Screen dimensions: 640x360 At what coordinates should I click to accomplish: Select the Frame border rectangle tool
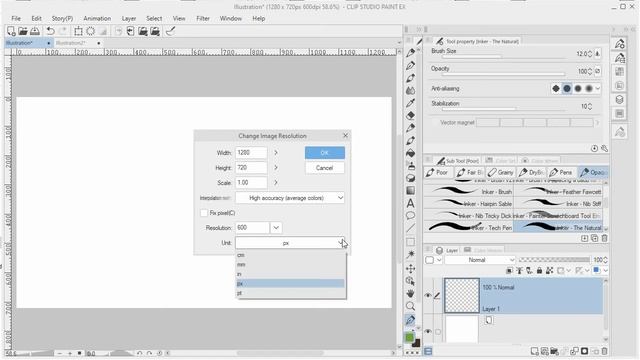[x=411, y=242]
